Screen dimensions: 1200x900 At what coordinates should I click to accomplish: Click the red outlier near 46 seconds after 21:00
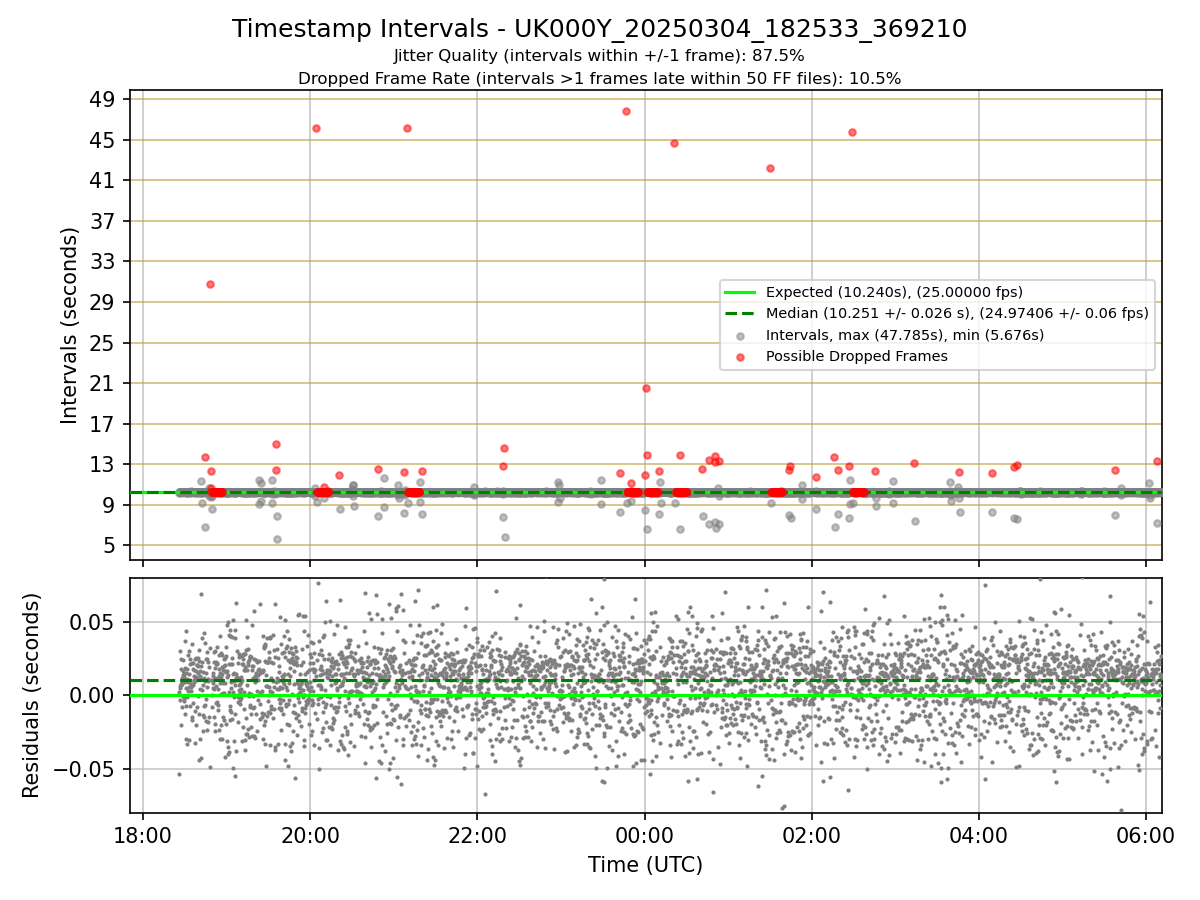pyautogui.click(x=407, y=128)
